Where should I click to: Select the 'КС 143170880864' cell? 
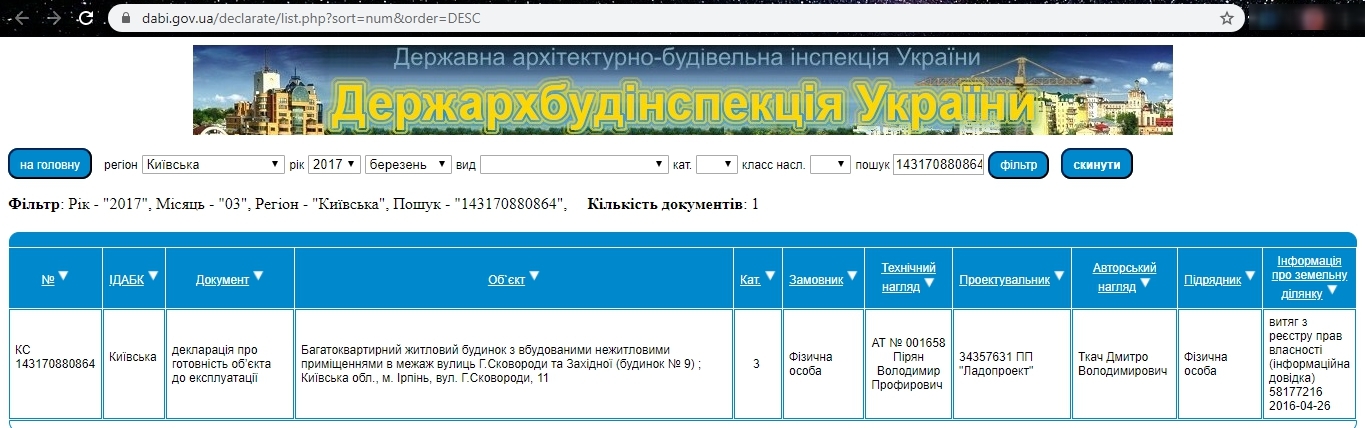point(55,364)
